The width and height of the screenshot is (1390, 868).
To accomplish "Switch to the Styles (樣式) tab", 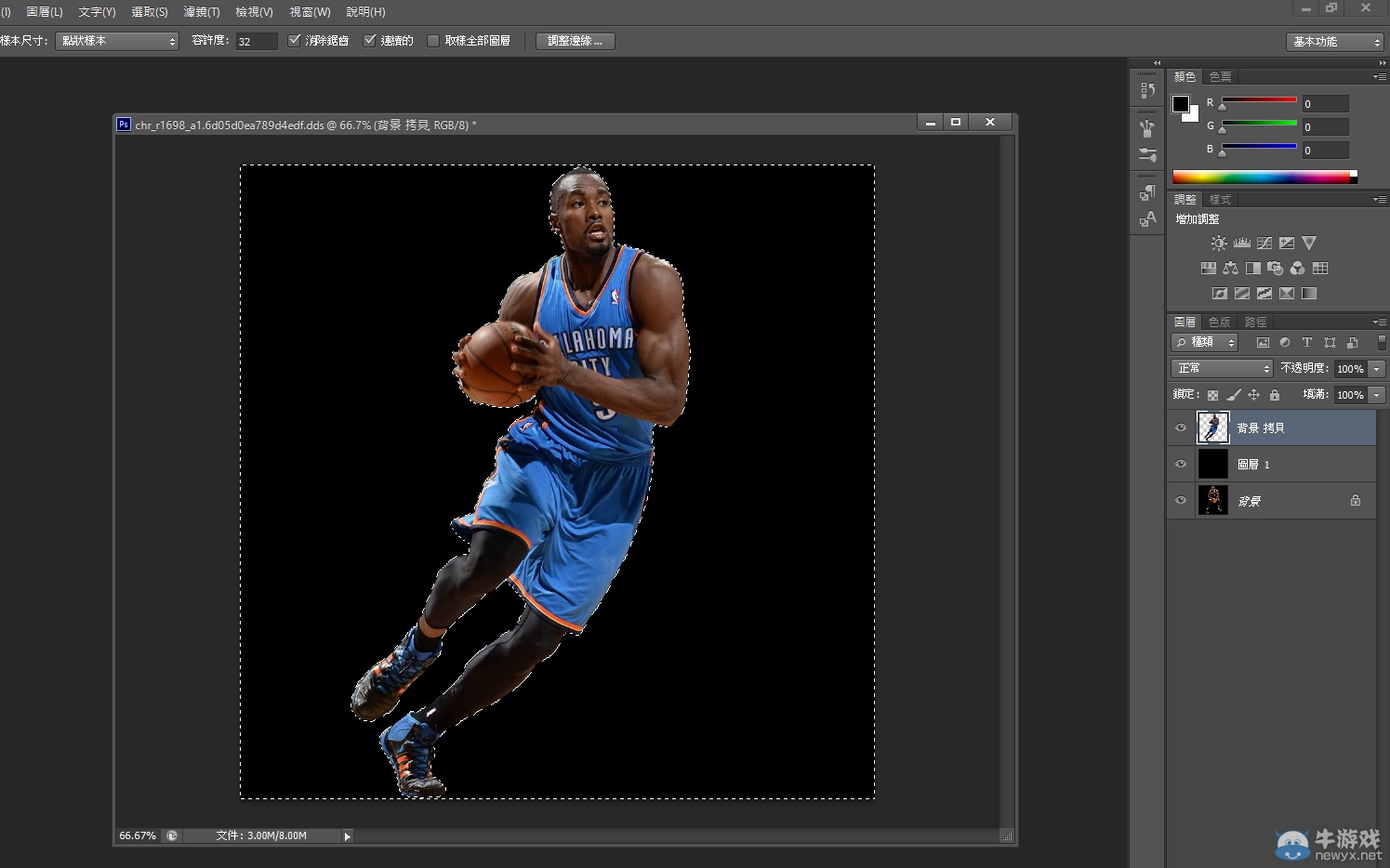I will (1220, 199).
